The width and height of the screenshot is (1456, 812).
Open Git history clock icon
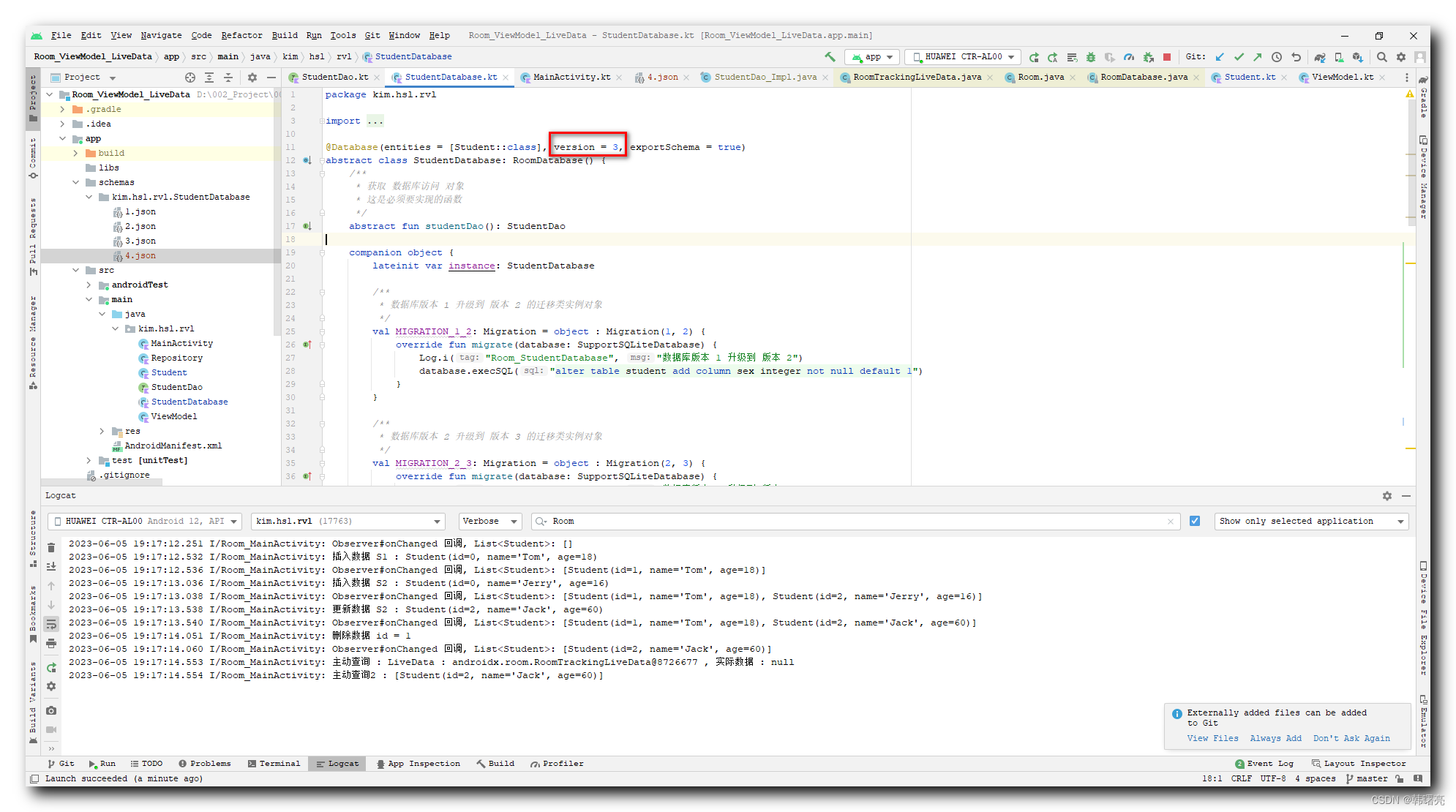click(x=1277, y=57)
